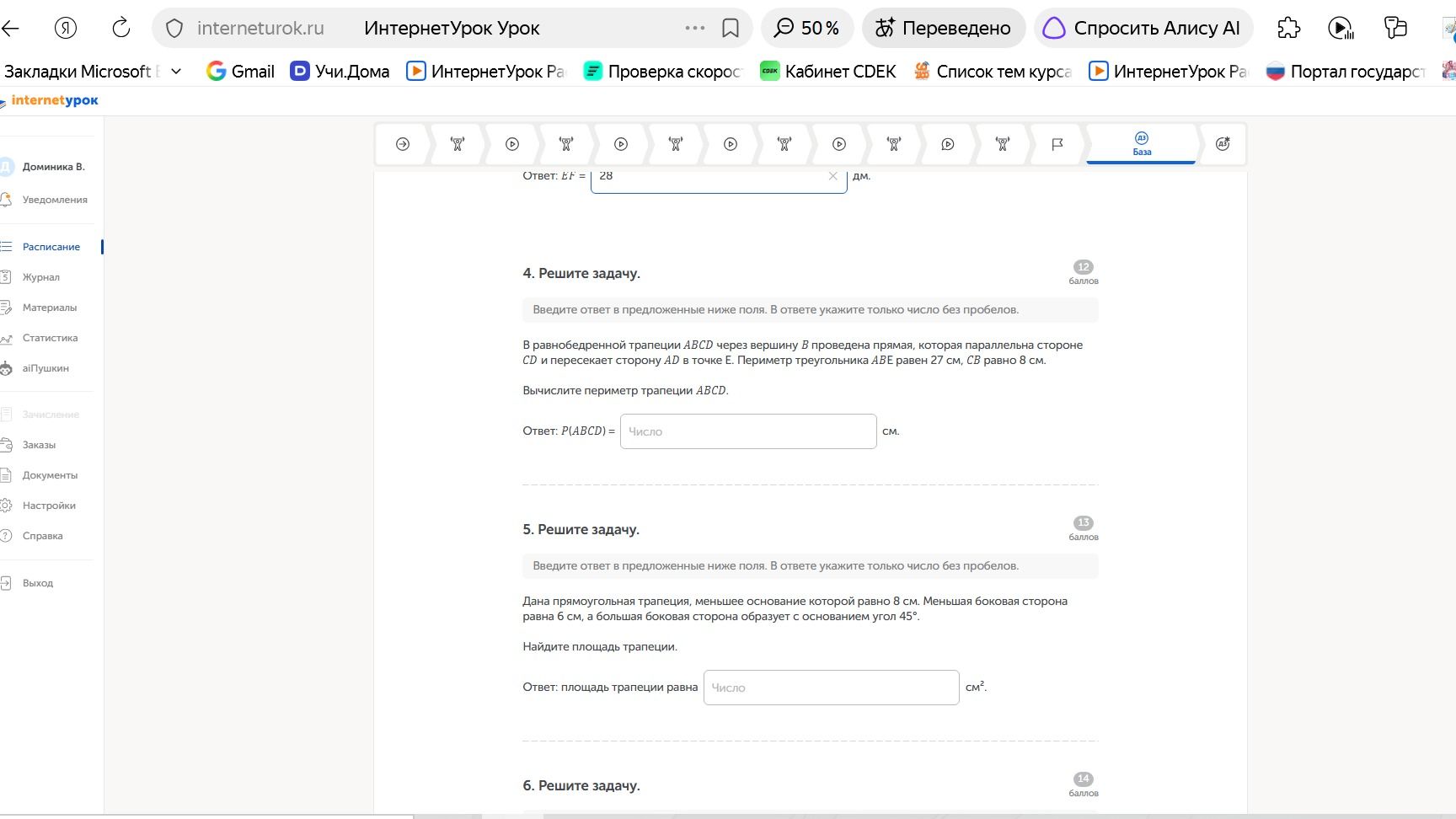Open the collections notes icon
1456x819 pixels.
[1395, 28]
